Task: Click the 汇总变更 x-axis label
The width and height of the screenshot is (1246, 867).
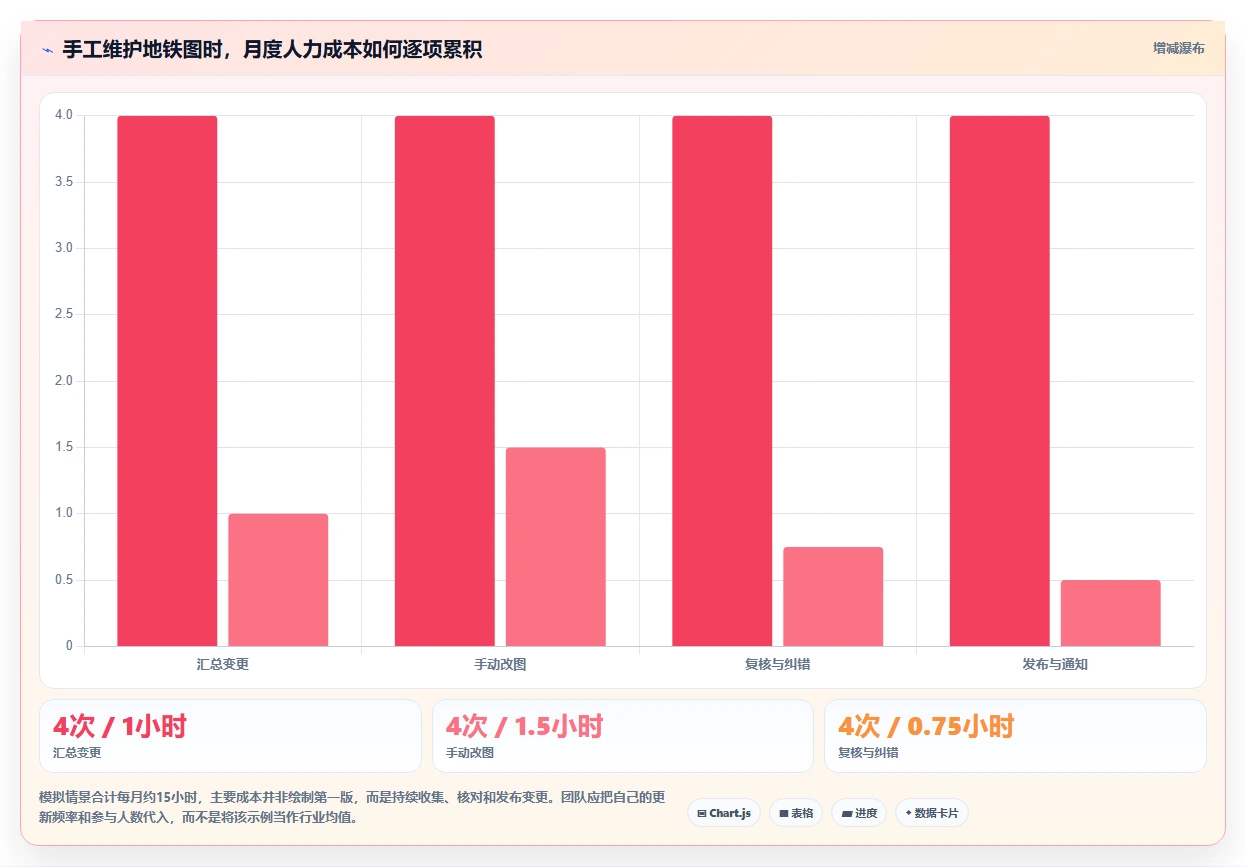Action: pyautogui.click(x=223, y=664)
